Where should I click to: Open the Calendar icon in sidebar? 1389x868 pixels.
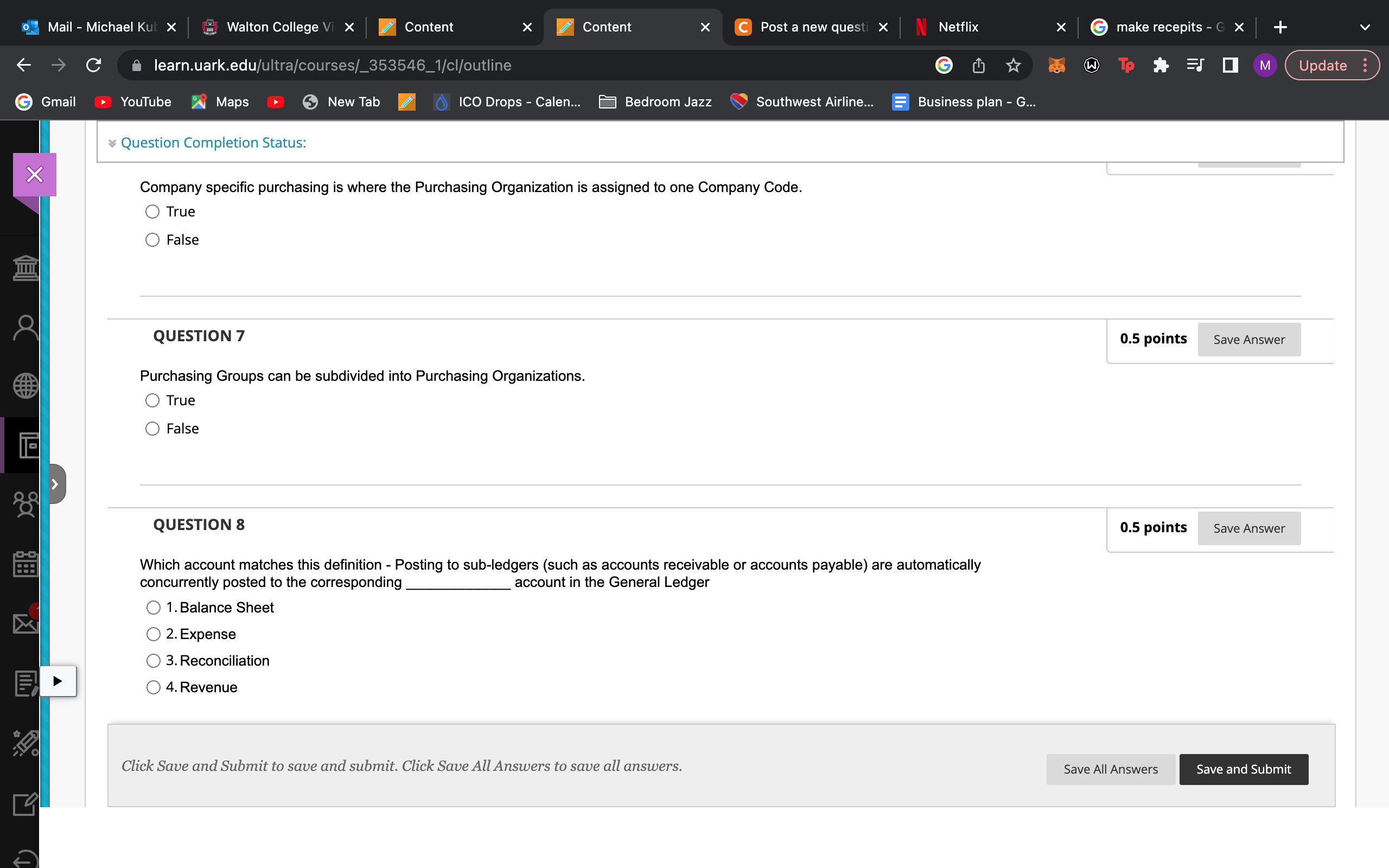[x=26, y=564]
